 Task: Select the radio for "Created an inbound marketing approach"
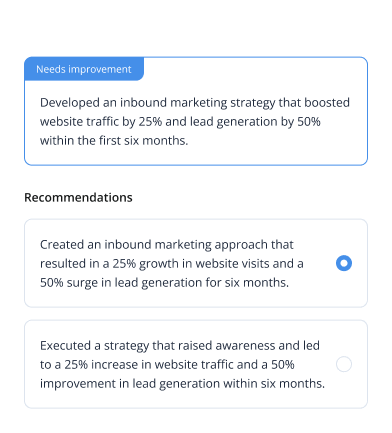[x=344, y=263]
